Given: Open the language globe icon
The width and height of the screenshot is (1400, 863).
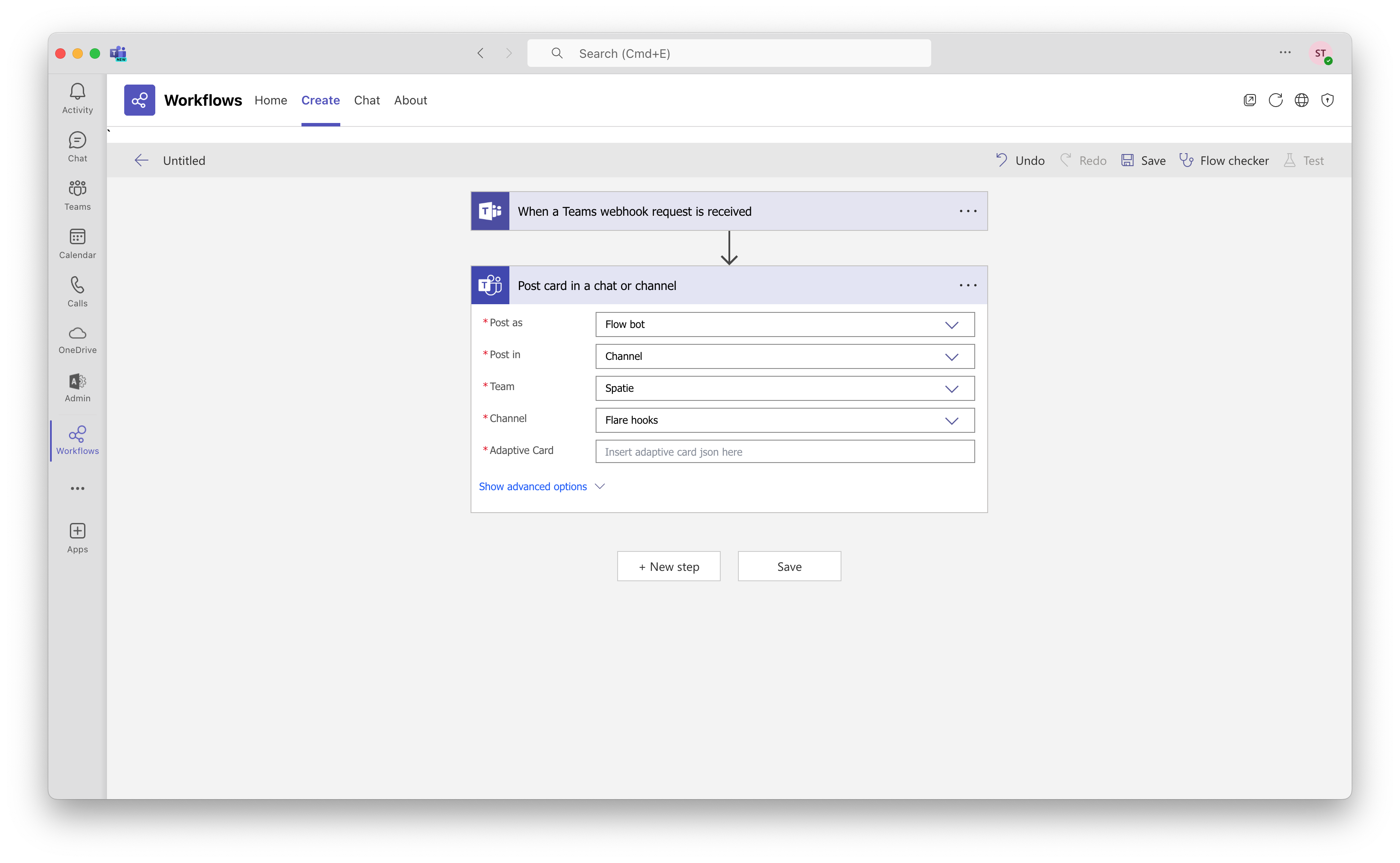Looking at the screenshot, I should 1301,100.
